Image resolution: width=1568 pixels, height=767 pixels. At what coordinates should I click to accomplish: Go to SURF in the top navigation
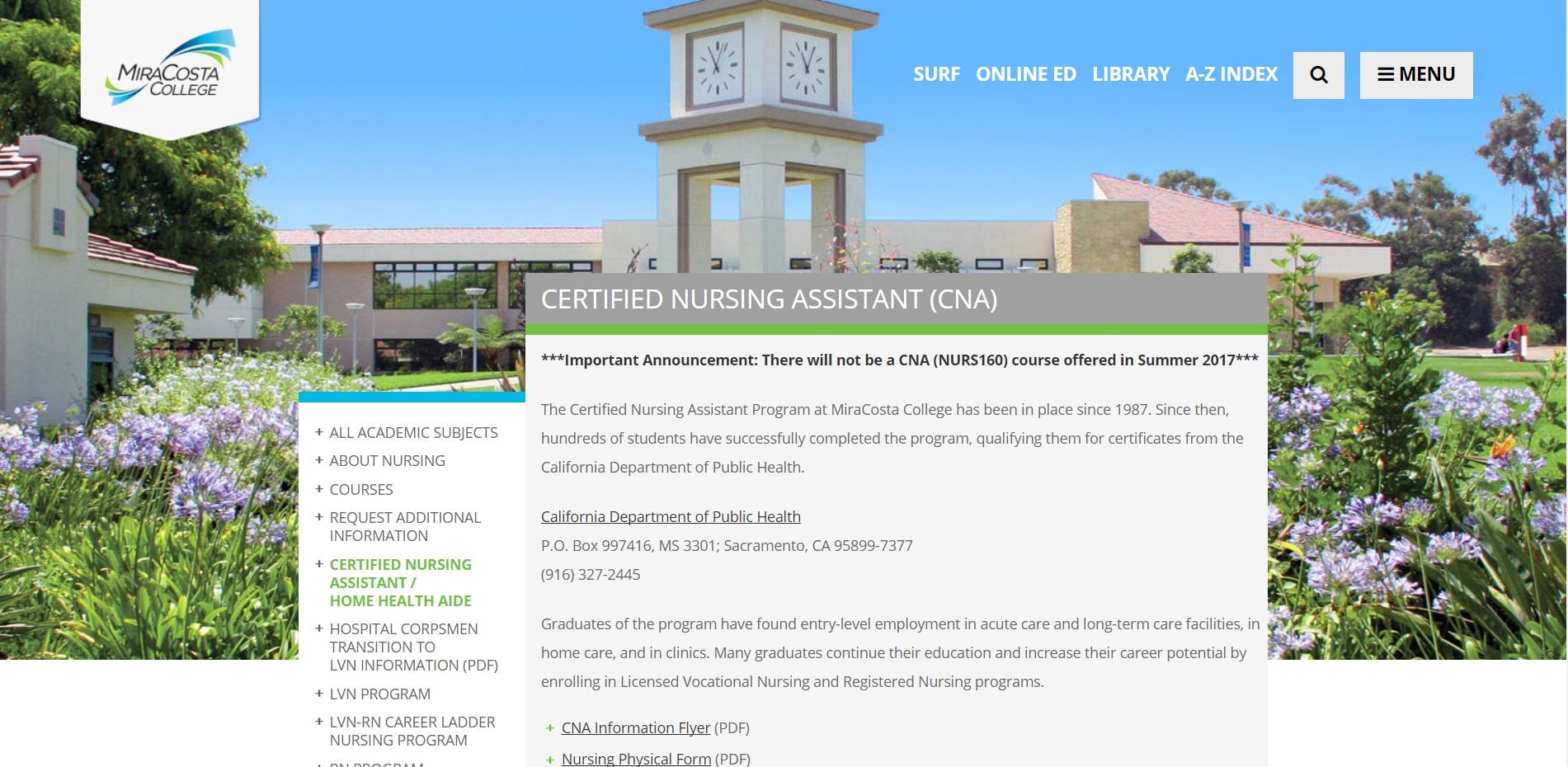click(936, 74)
